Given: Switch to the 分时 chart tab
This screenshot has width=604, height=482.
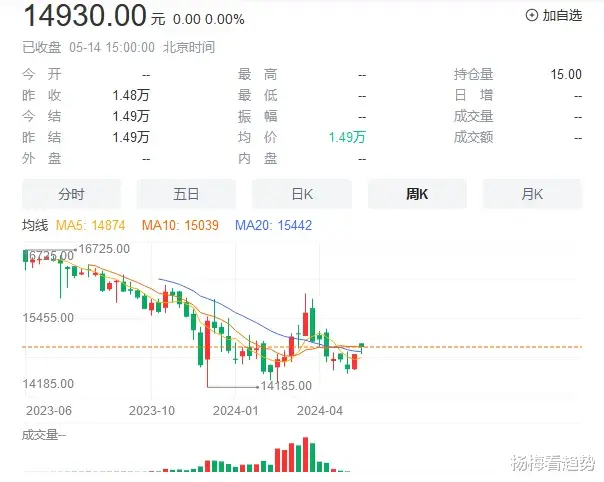Looking at the screenshot, I should pos(71,194).
